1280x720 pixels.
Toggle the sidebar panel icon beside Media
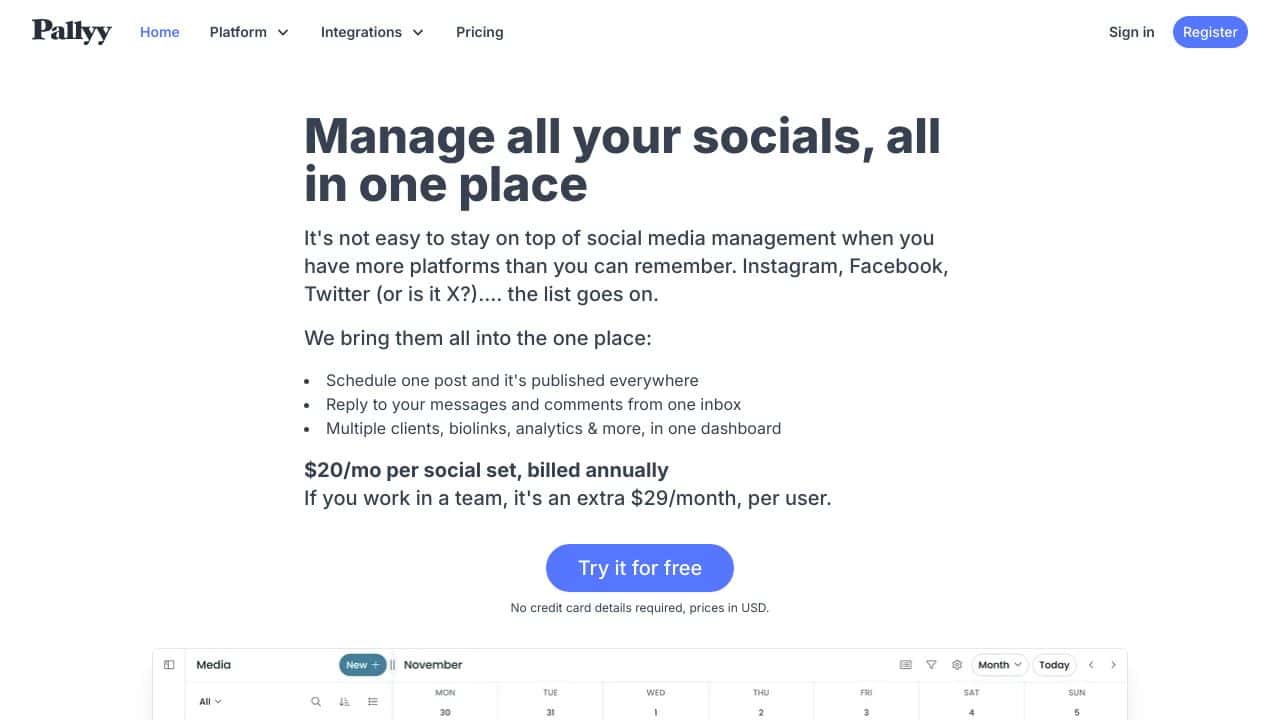(x=169, y=665)
